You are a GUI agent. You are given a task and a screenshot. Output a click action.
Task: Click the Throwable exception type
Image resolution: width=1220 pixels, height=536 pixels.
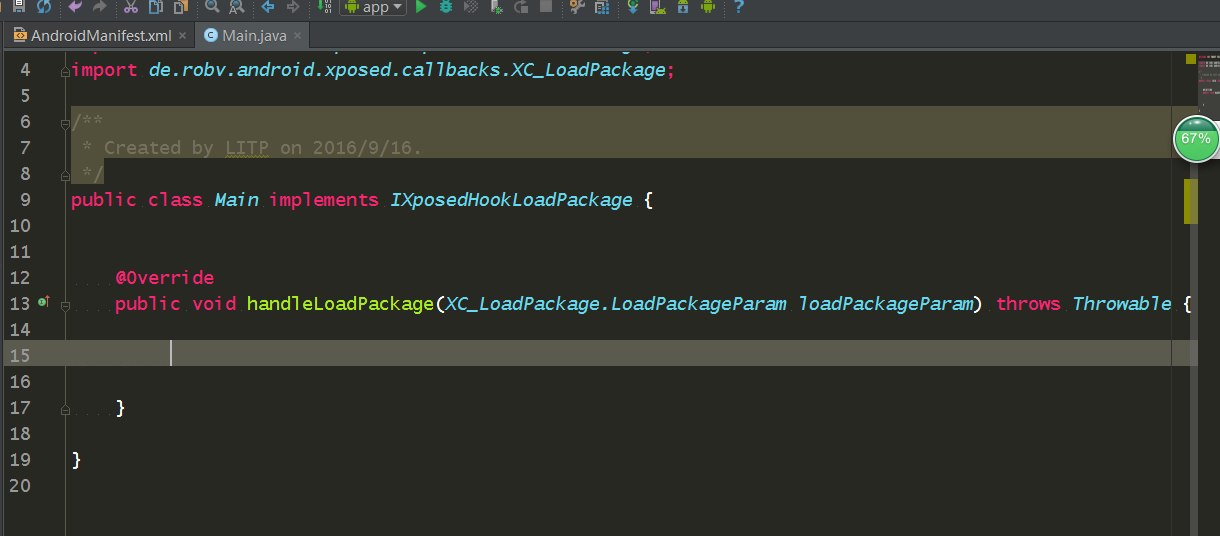tap(1122, 303)
